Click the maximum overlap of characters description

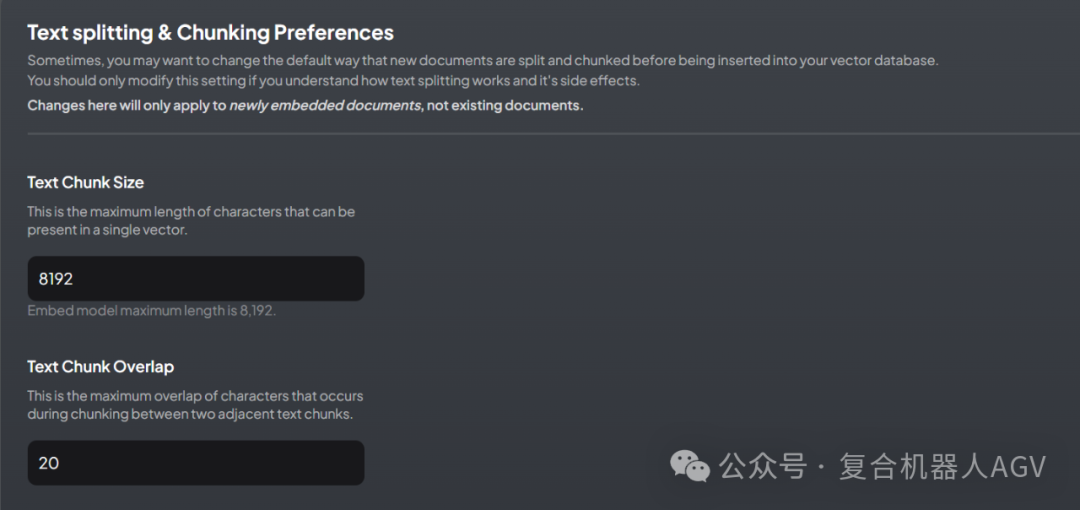point(195,405)
